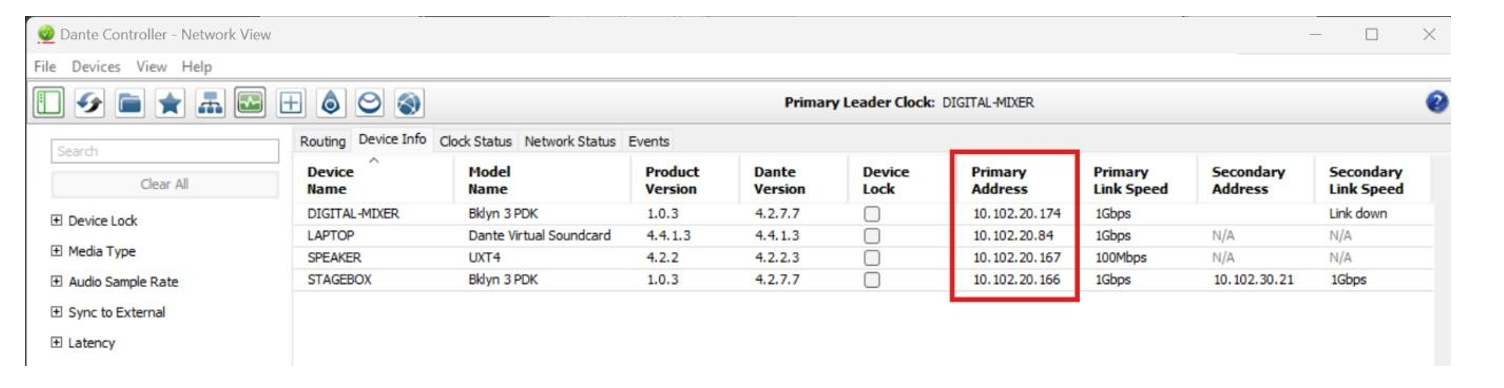Screen dimensions: 1504x388
Task: Click into the Search filter field
Action: [165, 151]
